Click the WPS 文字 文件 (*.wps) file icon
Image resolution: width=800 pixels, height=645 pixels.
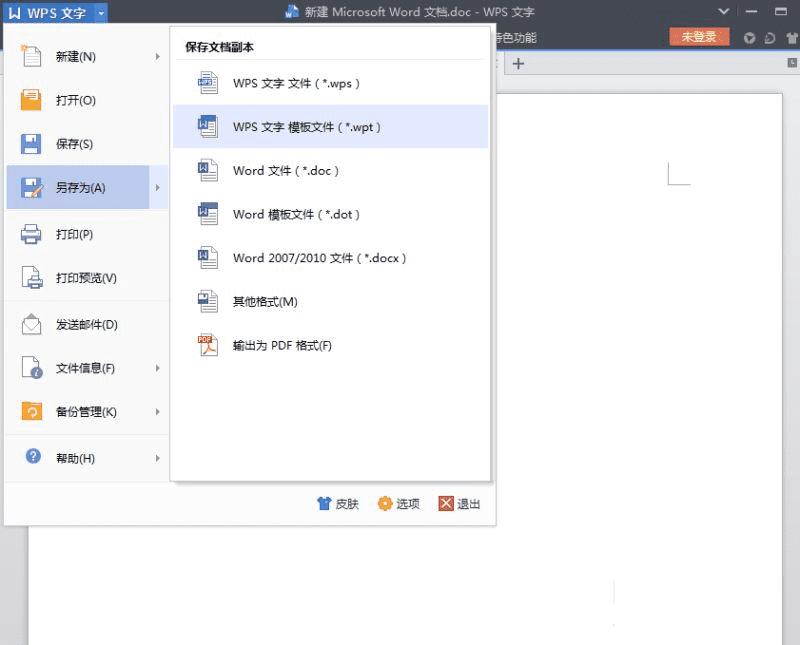coord(208,83)
